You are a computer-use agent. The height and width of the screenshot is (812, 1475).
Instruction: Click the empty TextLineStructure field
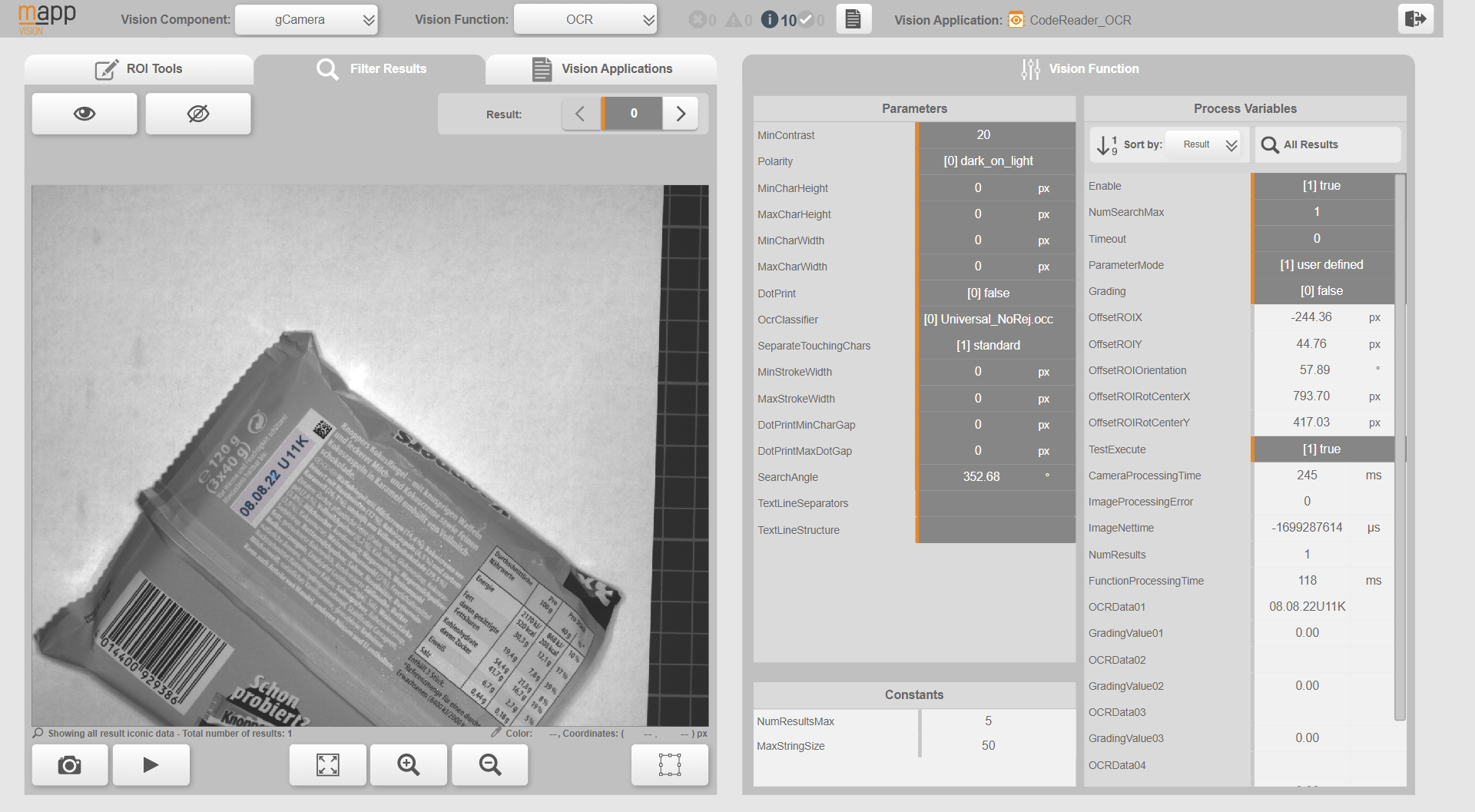pyautogui.click(x=996, y=530)
